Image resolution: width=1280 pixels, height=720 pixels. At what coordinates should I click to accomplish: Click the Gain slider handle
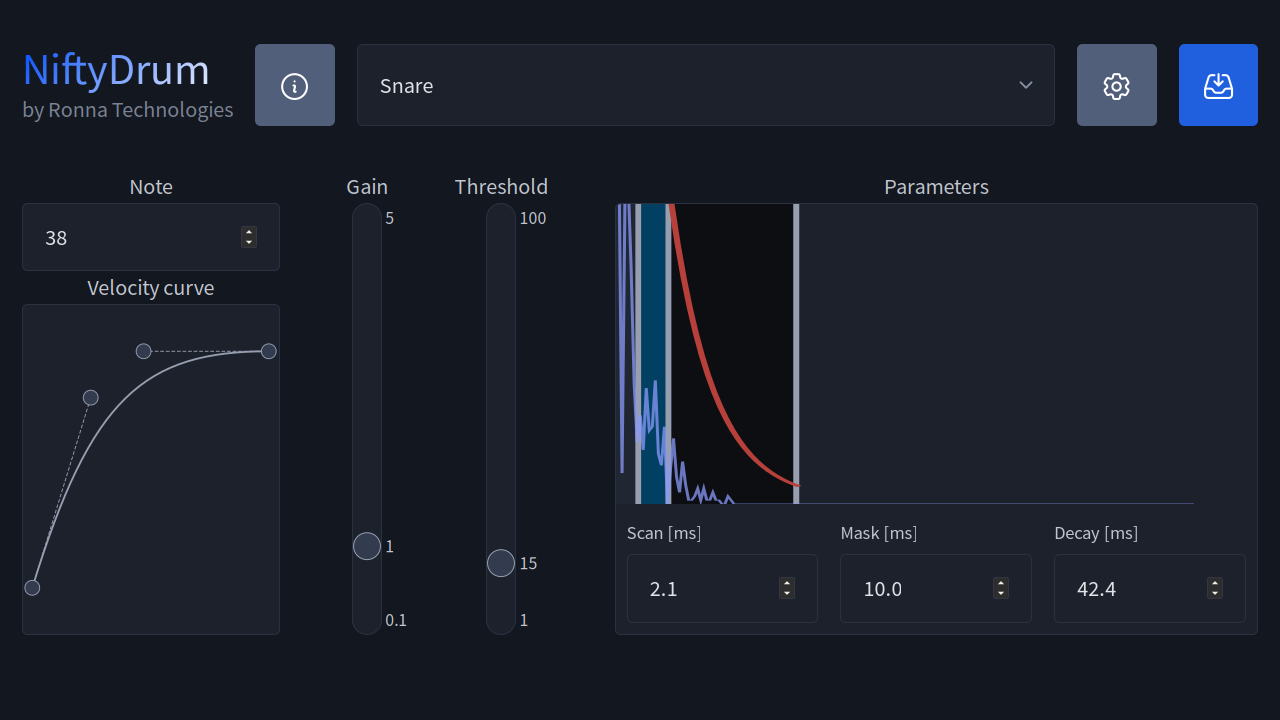[367, 546]
